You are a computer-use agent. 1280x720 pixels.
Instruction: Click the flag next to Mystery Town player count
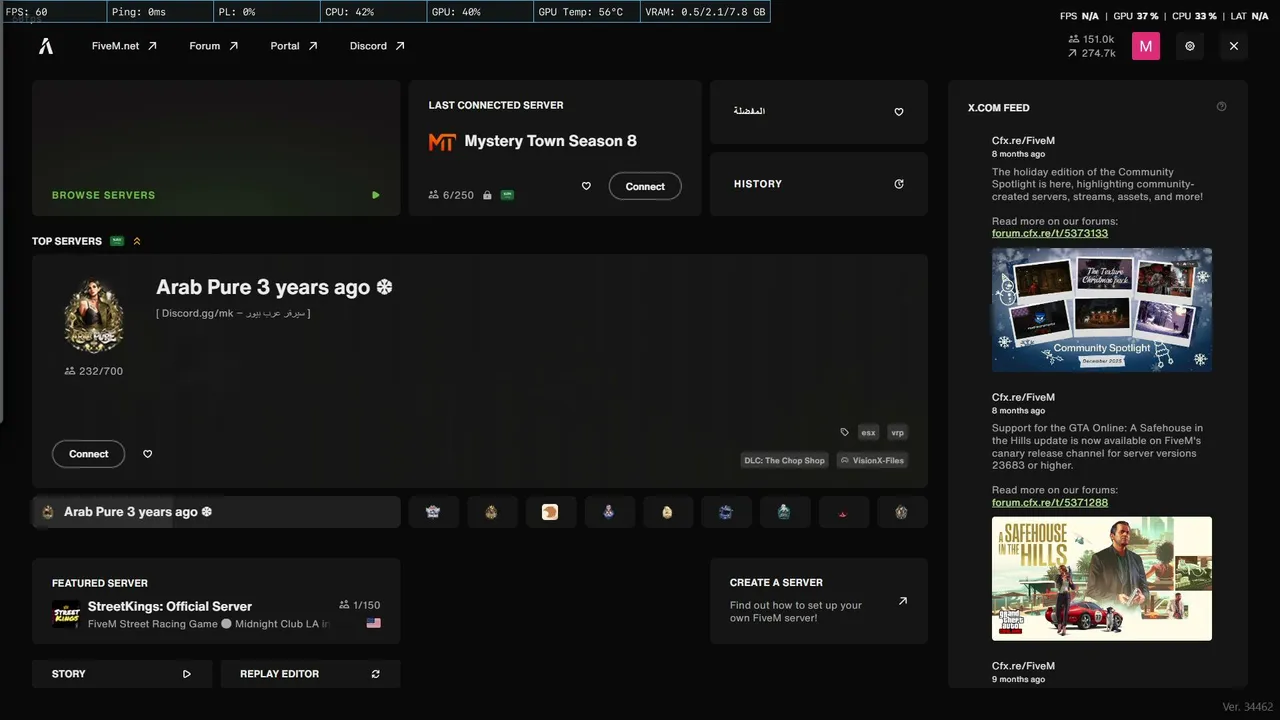click(507, 195)
